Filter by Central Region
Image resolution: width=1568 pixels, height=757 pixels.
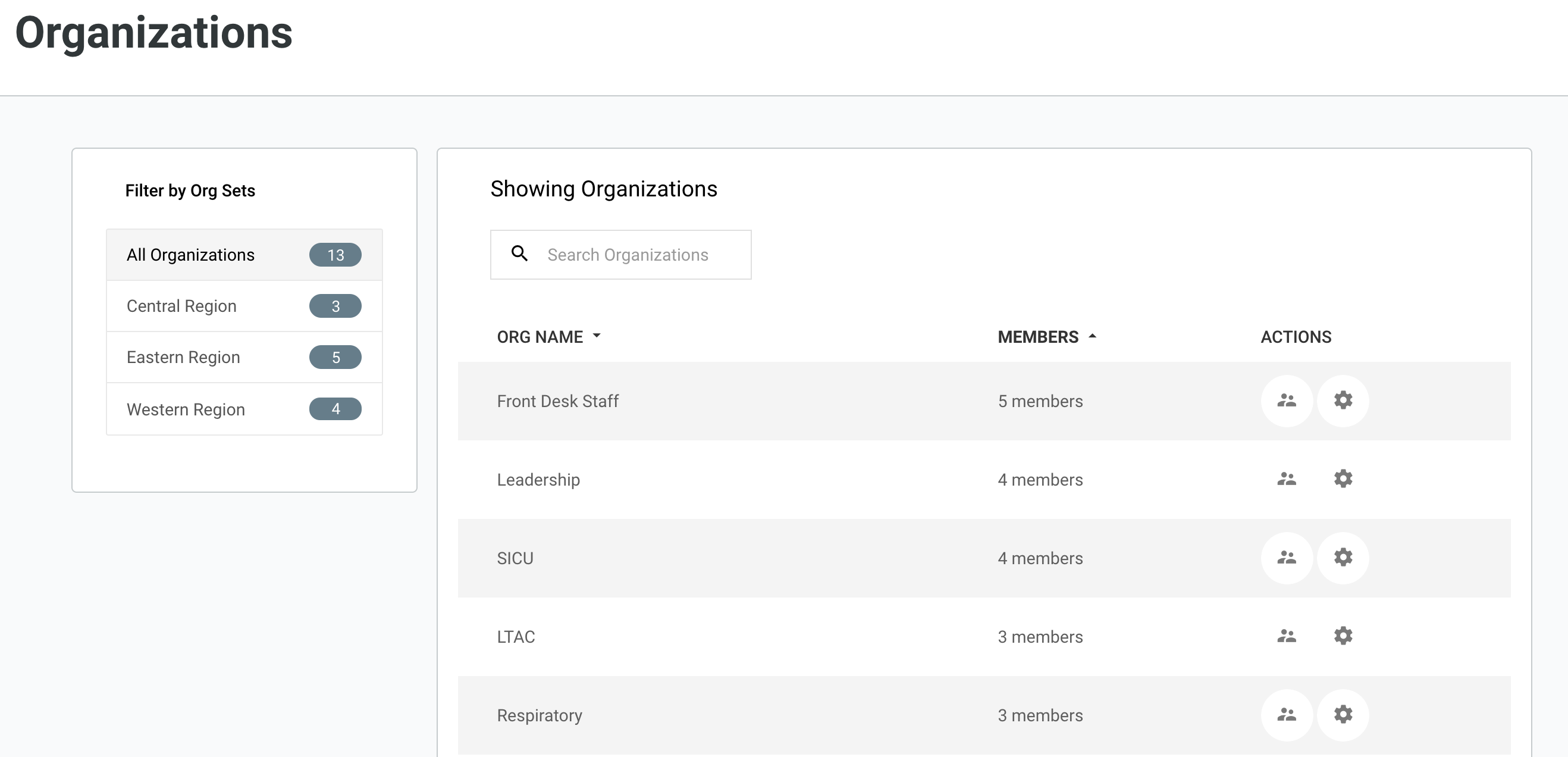(244, 306)
